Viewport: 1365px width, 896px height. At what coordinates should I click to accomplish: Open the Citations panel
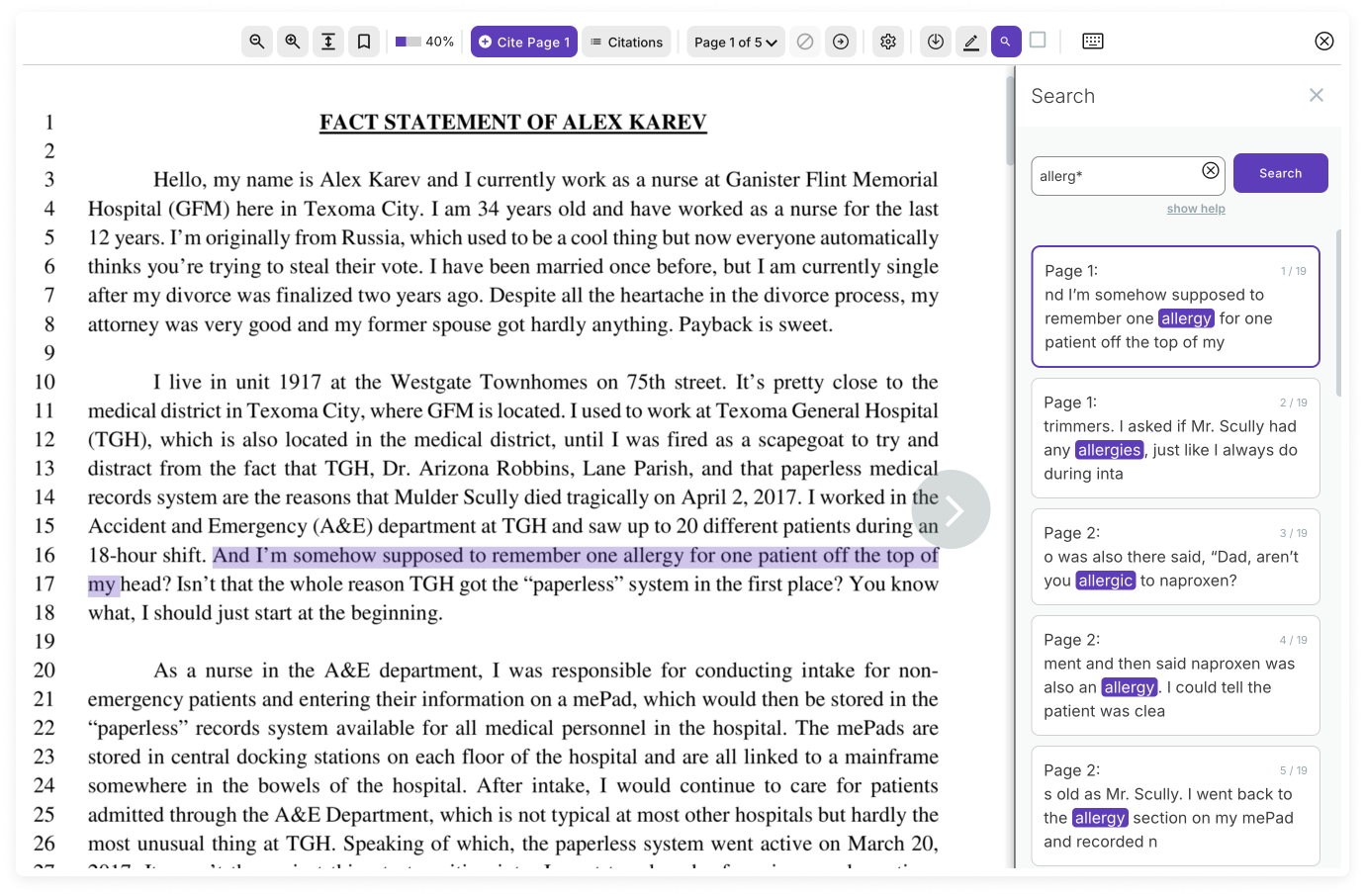pos(626,42)
